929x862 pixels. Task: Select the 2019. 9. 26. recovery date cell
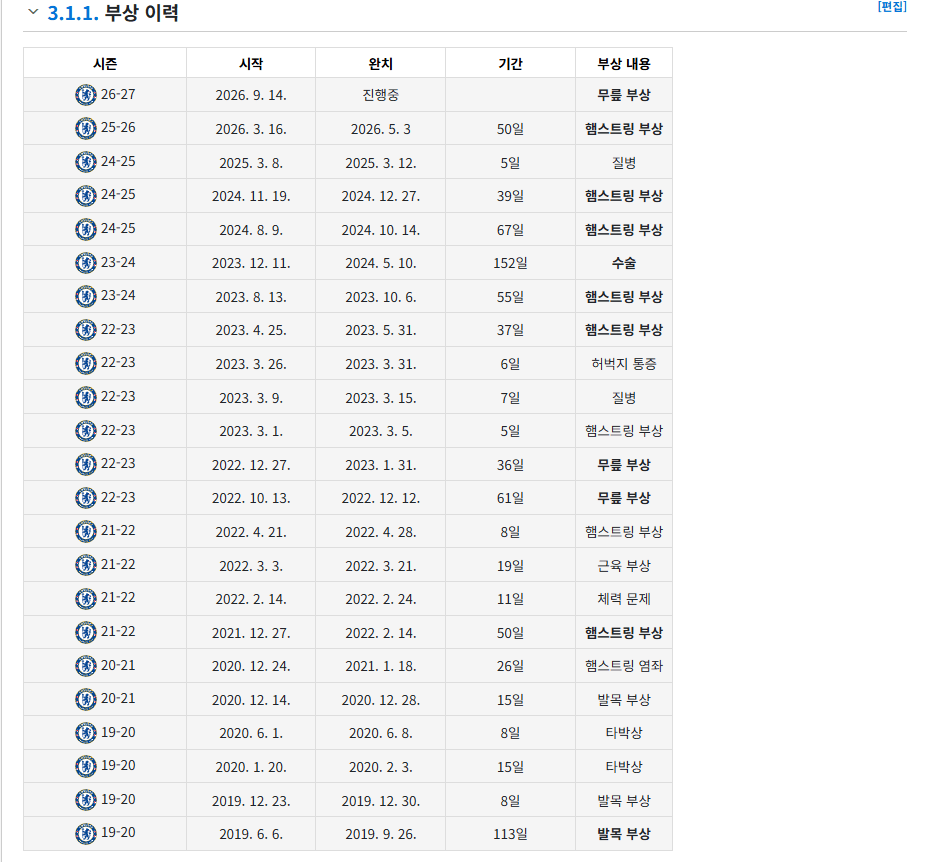tap(380, 834)
